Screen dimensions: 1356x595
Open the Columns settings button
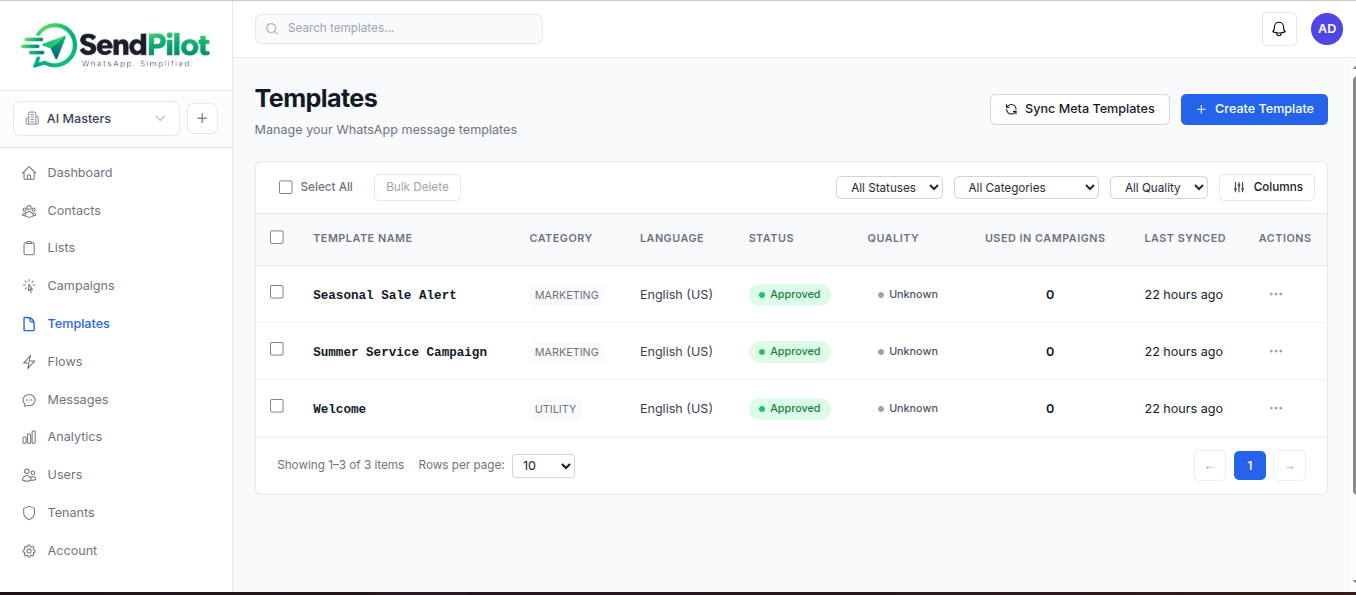[1266, 187]
